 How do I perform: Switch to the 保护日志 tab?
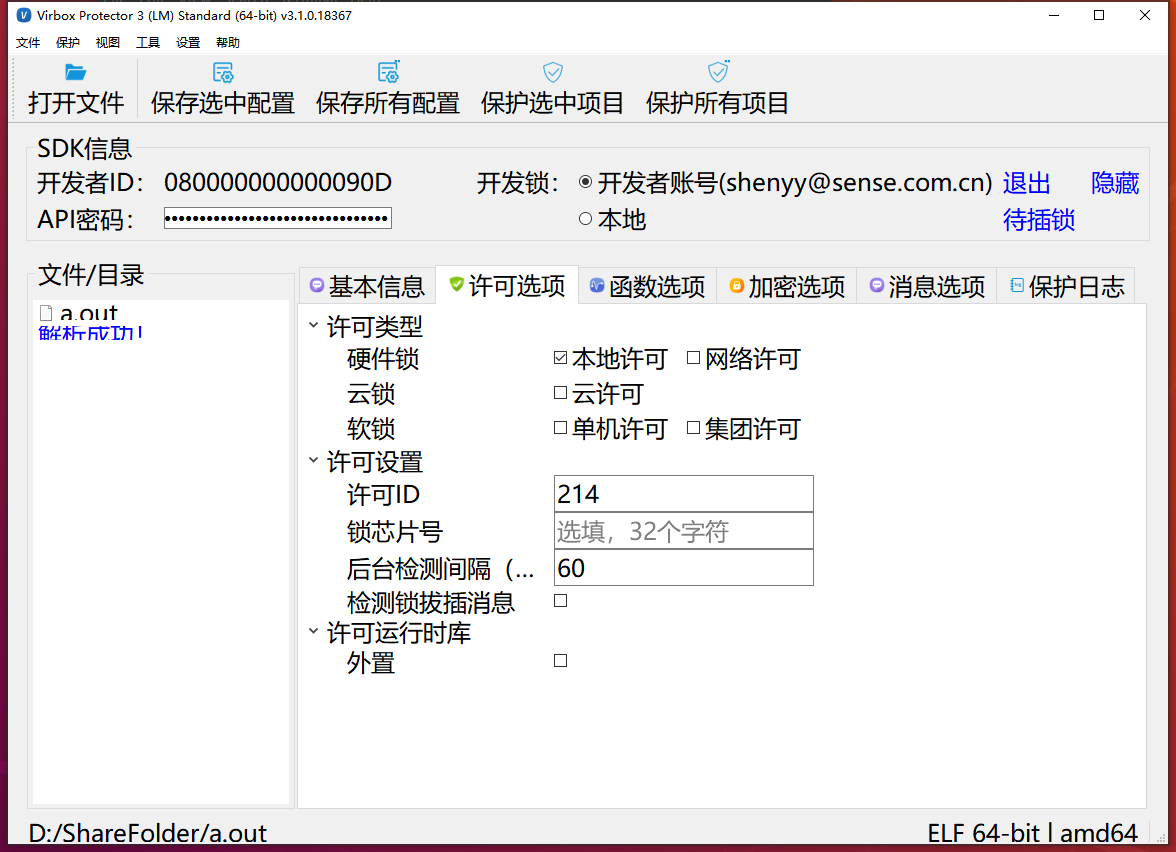point(1066,286)
